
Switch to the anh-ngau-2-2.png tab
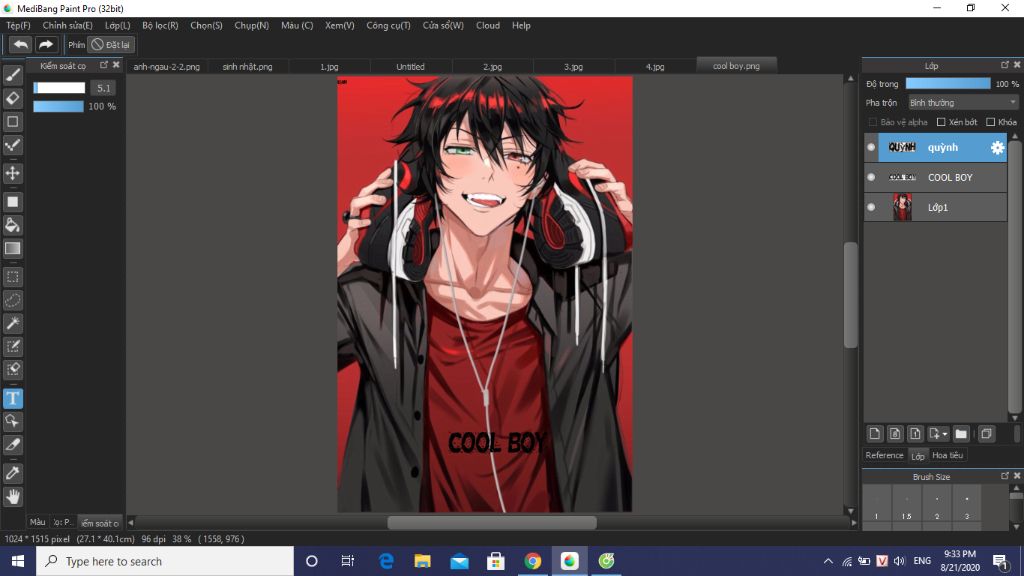(167, 67)
